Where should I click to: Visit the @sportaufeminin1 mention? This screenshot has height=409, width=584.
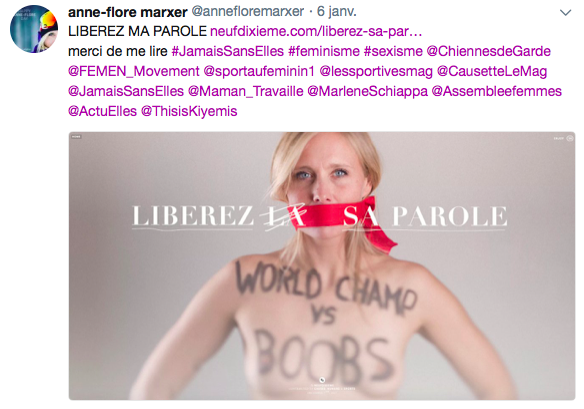(259, 71)
